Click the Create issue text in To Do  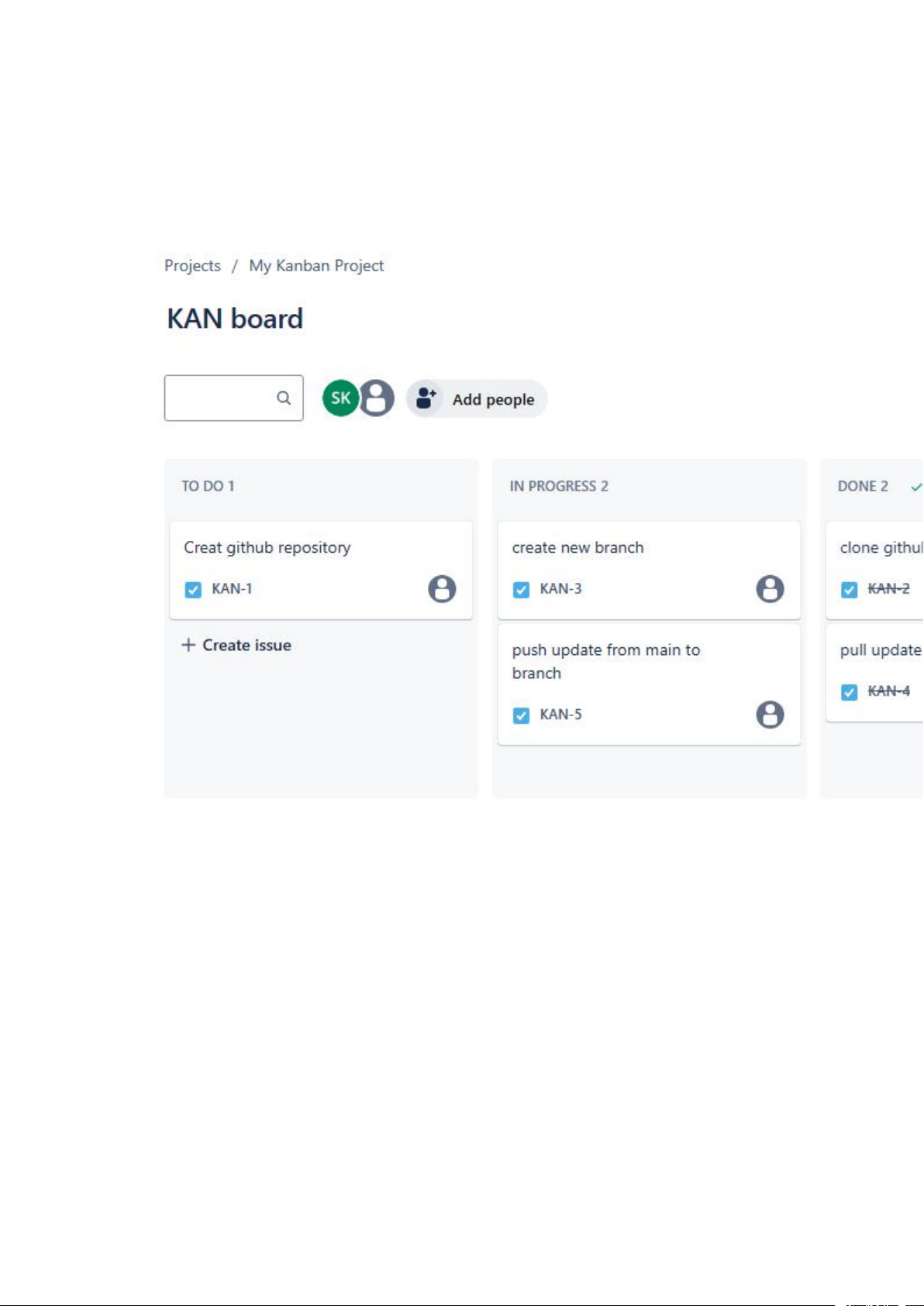tap(247, 645)
